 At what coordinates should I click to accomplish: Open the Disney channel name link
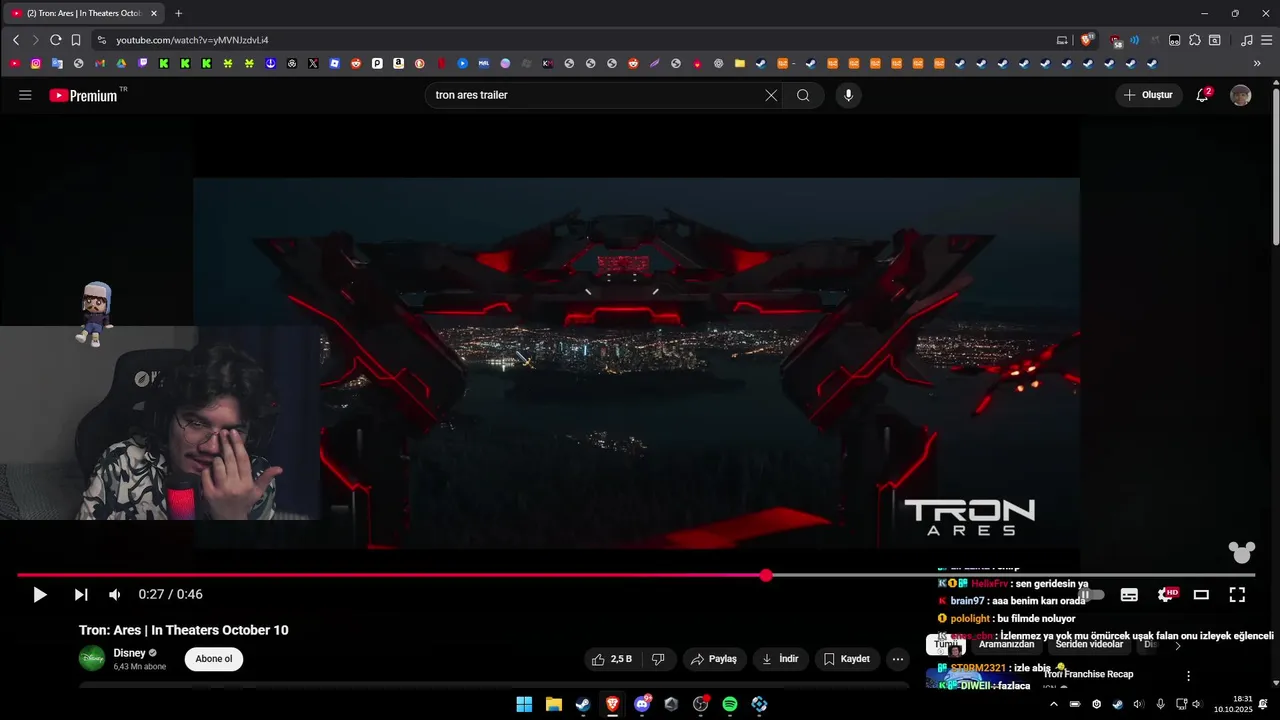click(129, 653)
